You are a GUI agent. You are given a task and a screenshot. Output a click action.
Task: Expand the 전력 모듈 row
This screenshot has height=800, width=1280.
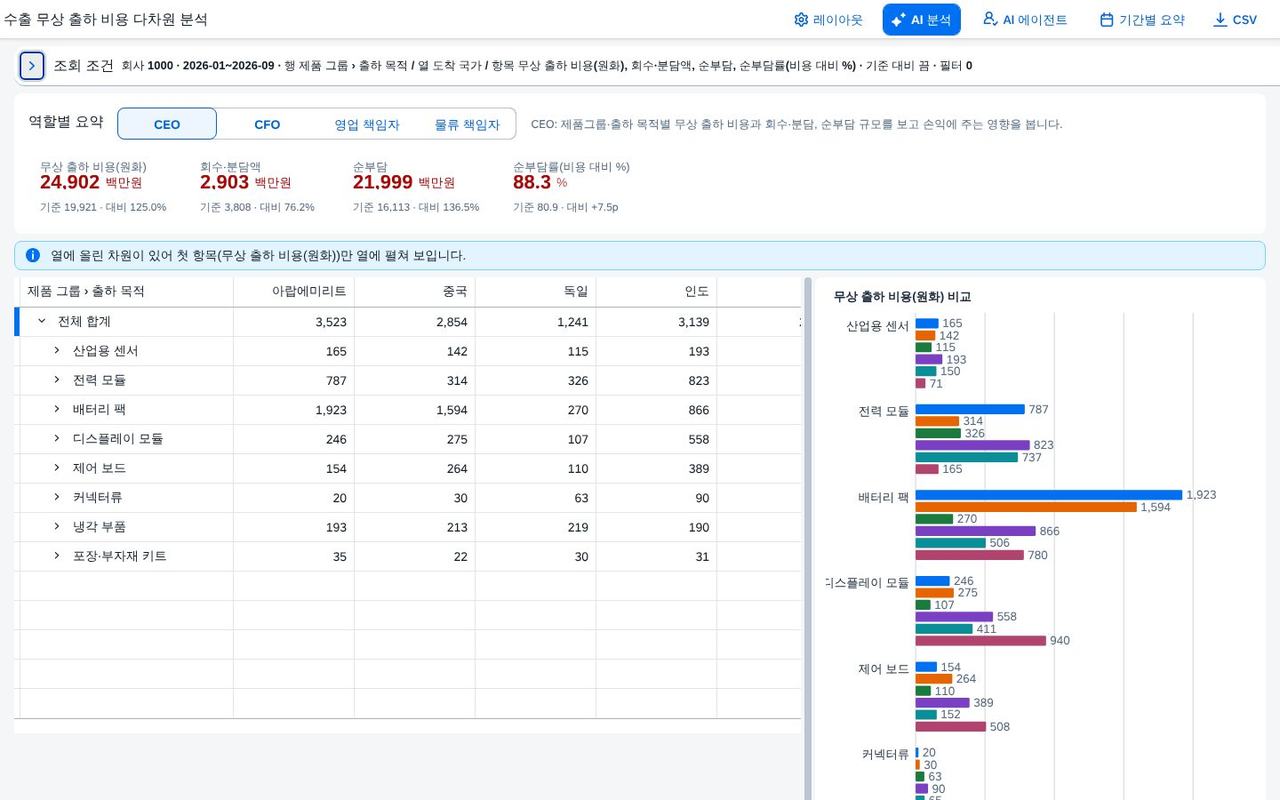pos(57,380)
